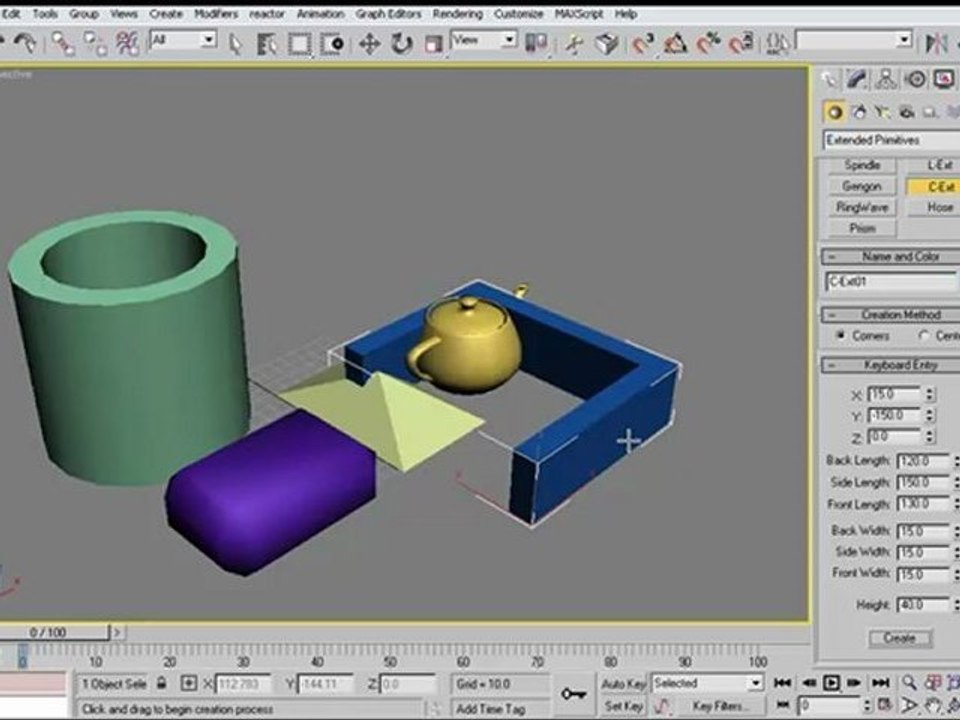Open the Extended Primitives category dropdown
Screen dimensions: 960x720
click(888, 140)
